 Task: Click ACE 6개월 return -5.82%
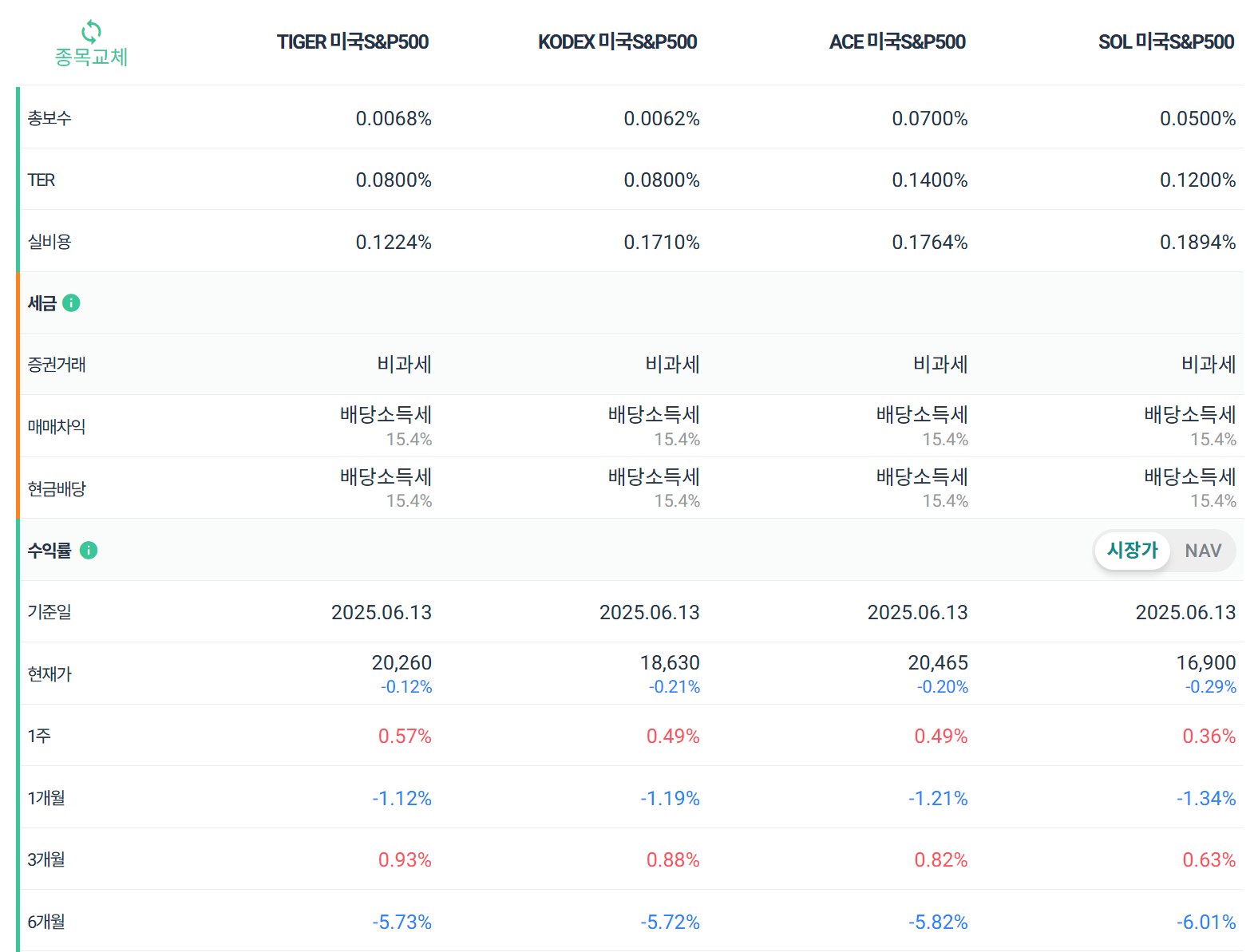(938, 922)
